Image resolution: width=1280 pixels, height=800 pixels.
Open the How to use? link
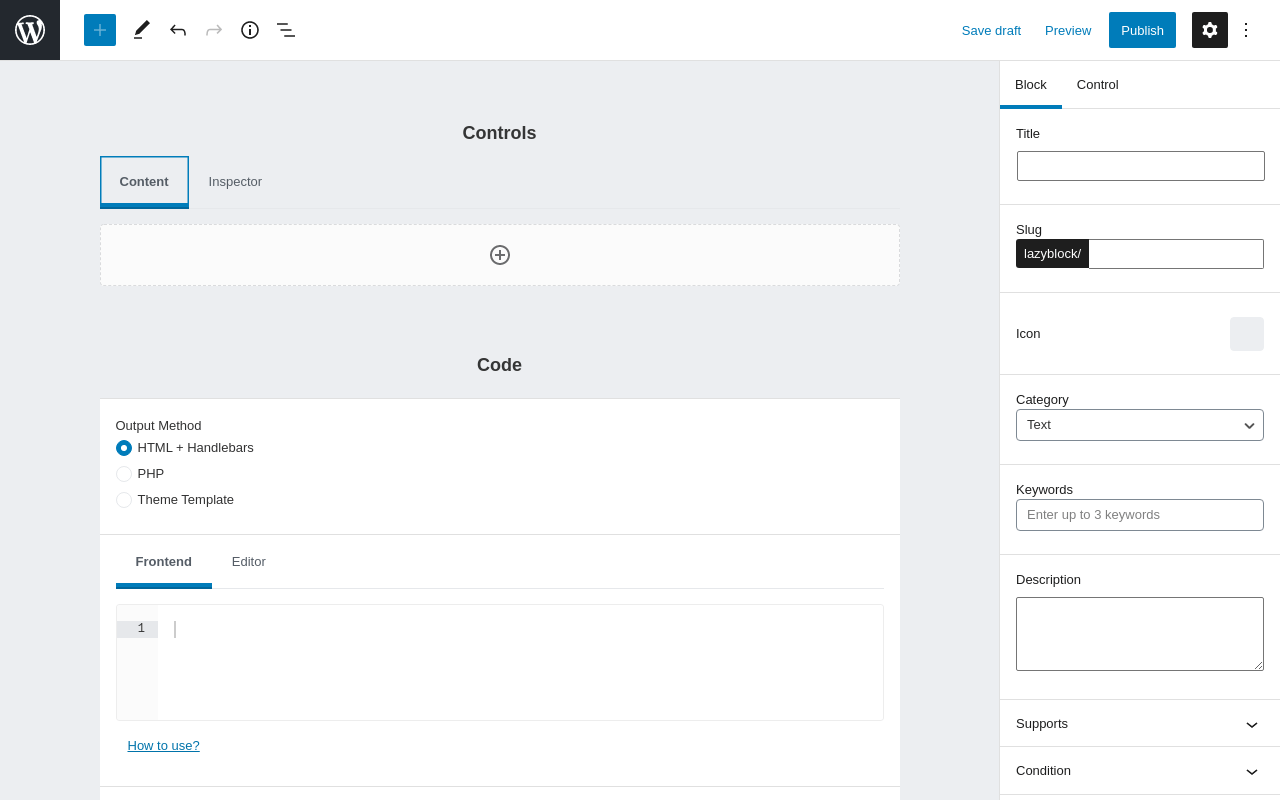click(164, 746)
